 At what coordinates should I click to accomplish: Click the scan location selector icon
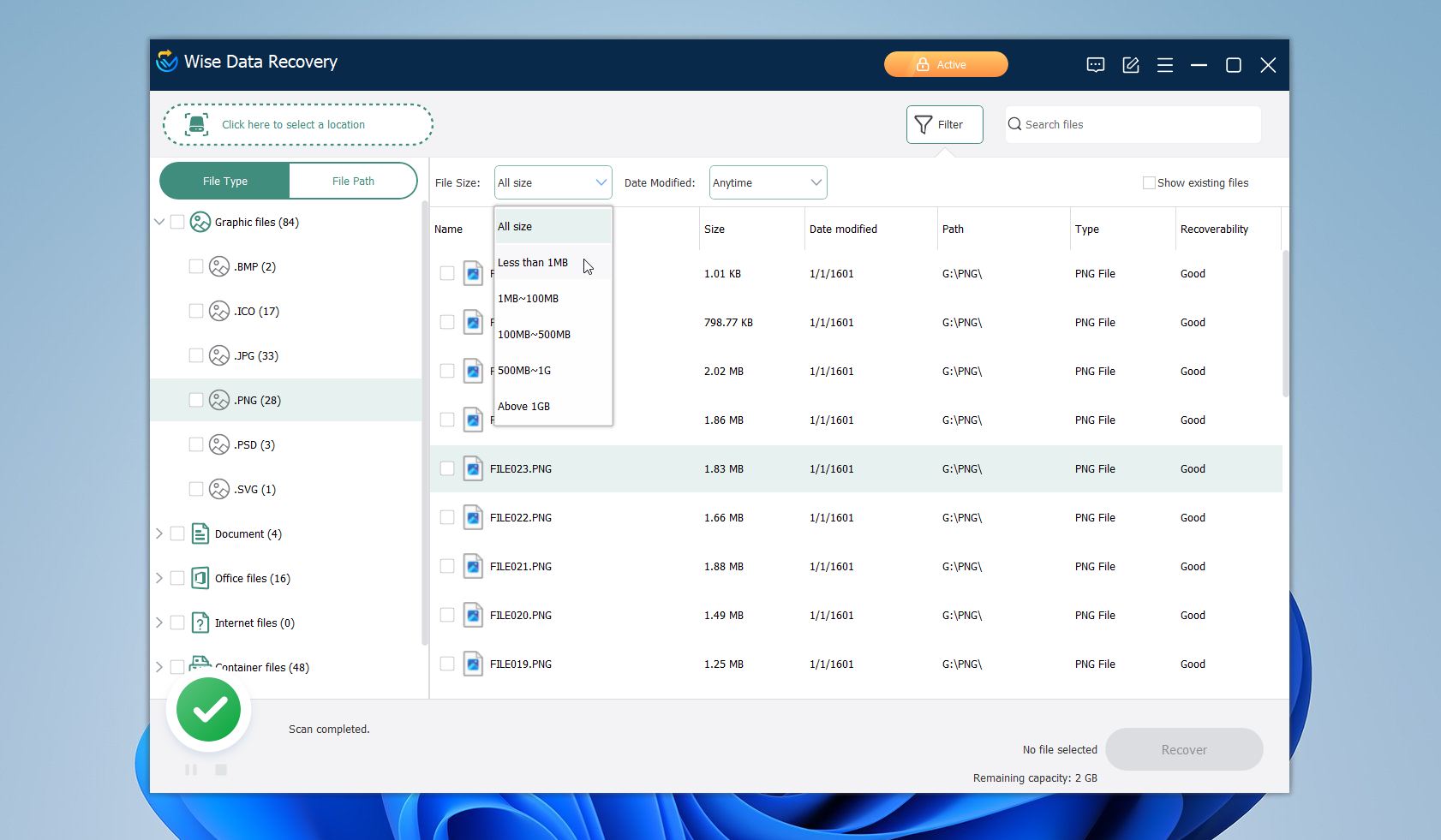click(197, 124)
